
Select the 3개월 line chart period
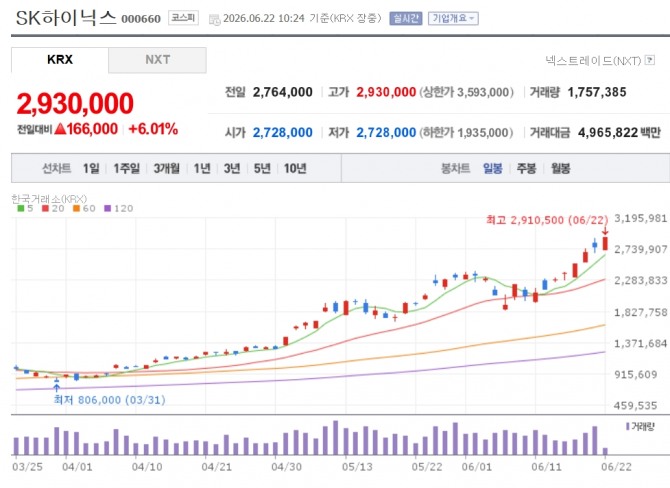click(167, 168)
